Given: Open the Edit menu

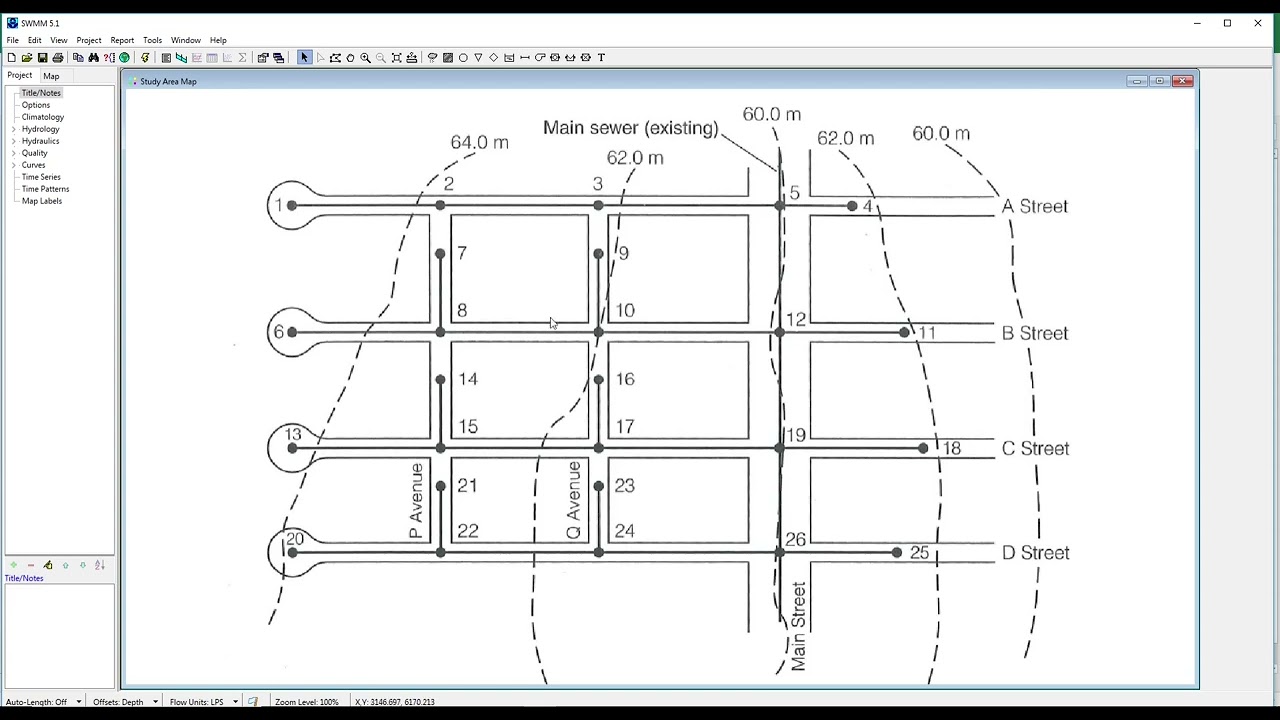Looking at the screenshot, I should 35,40.
